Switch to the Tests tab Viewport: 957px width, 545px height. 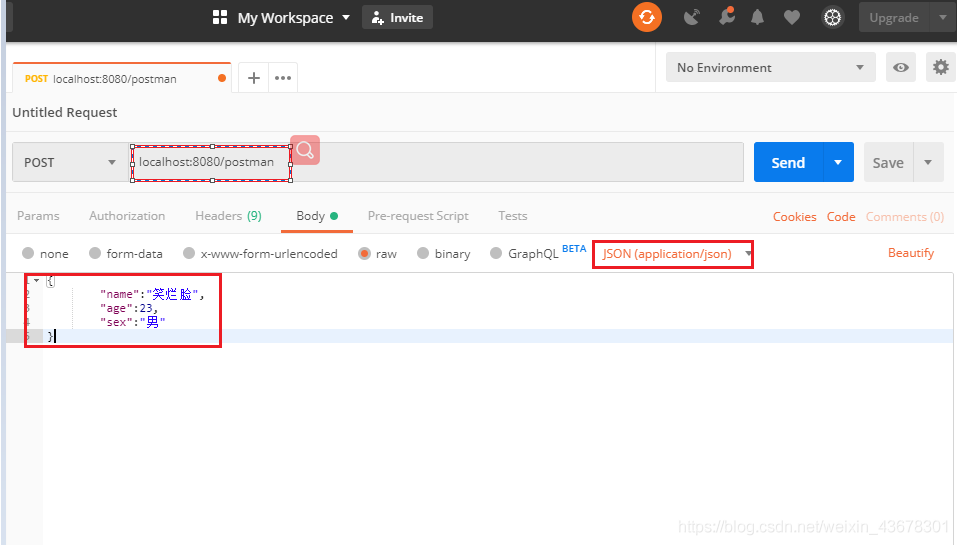513,215
